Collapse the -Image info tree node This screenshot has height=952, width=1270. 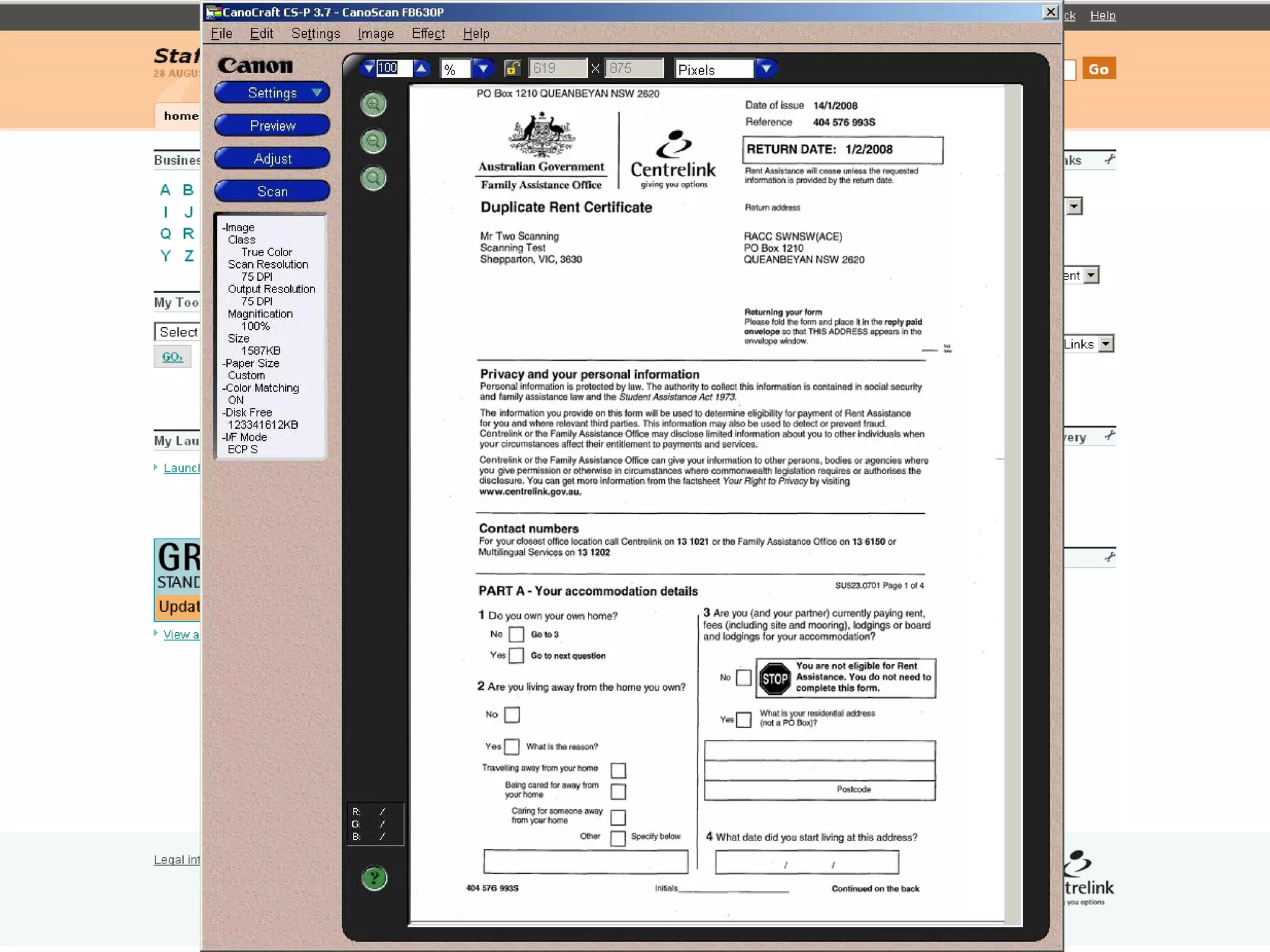tap(238, 227)
